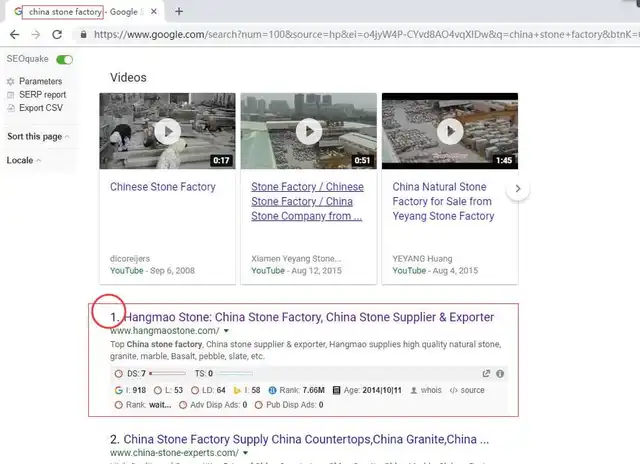640x464 pixels.
Task: Click the www.hangmaostone.com/ URL text
Action: tap(164, 331)
